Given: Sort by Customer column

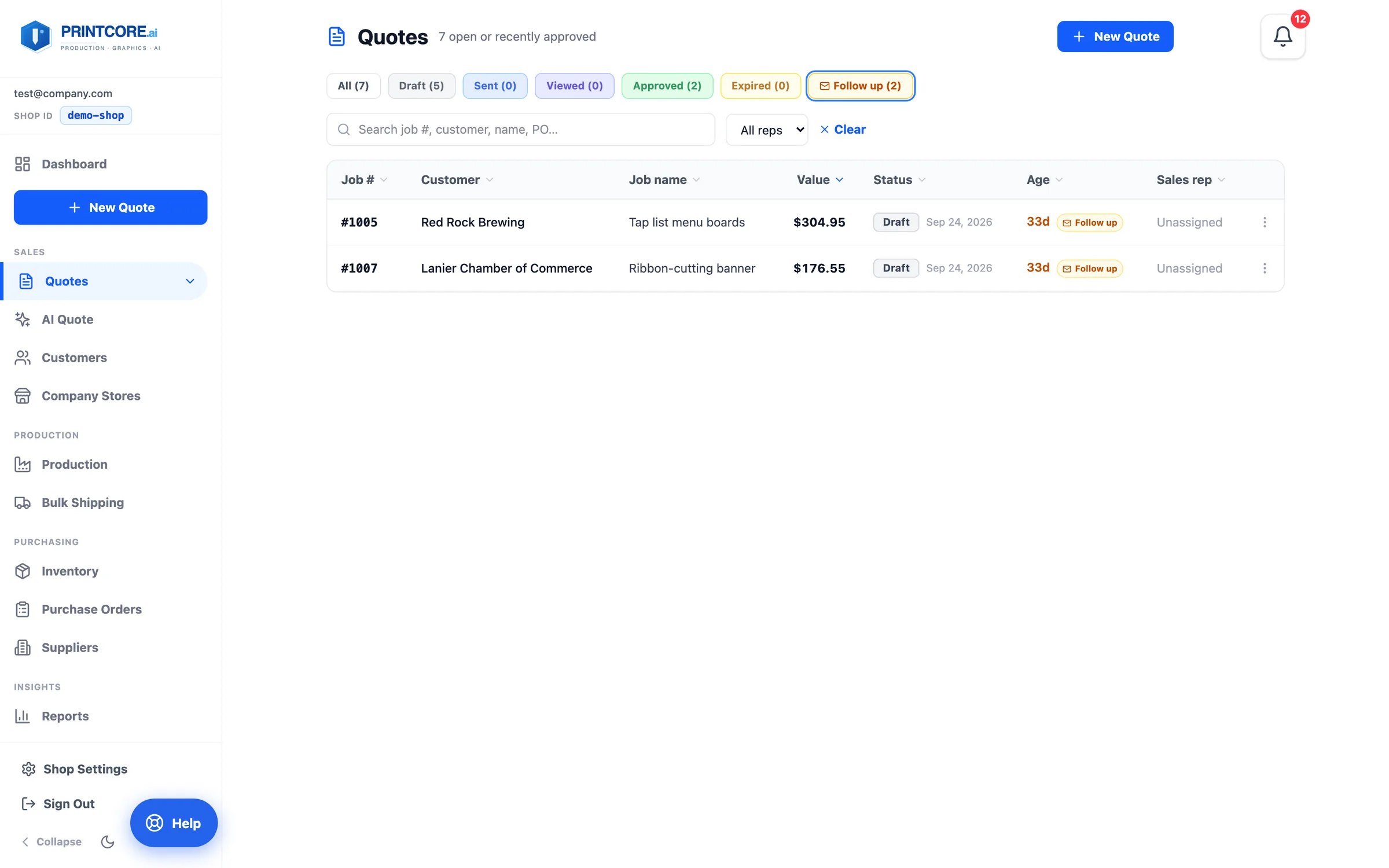Looking at the screenshot, I should [457, 180].
